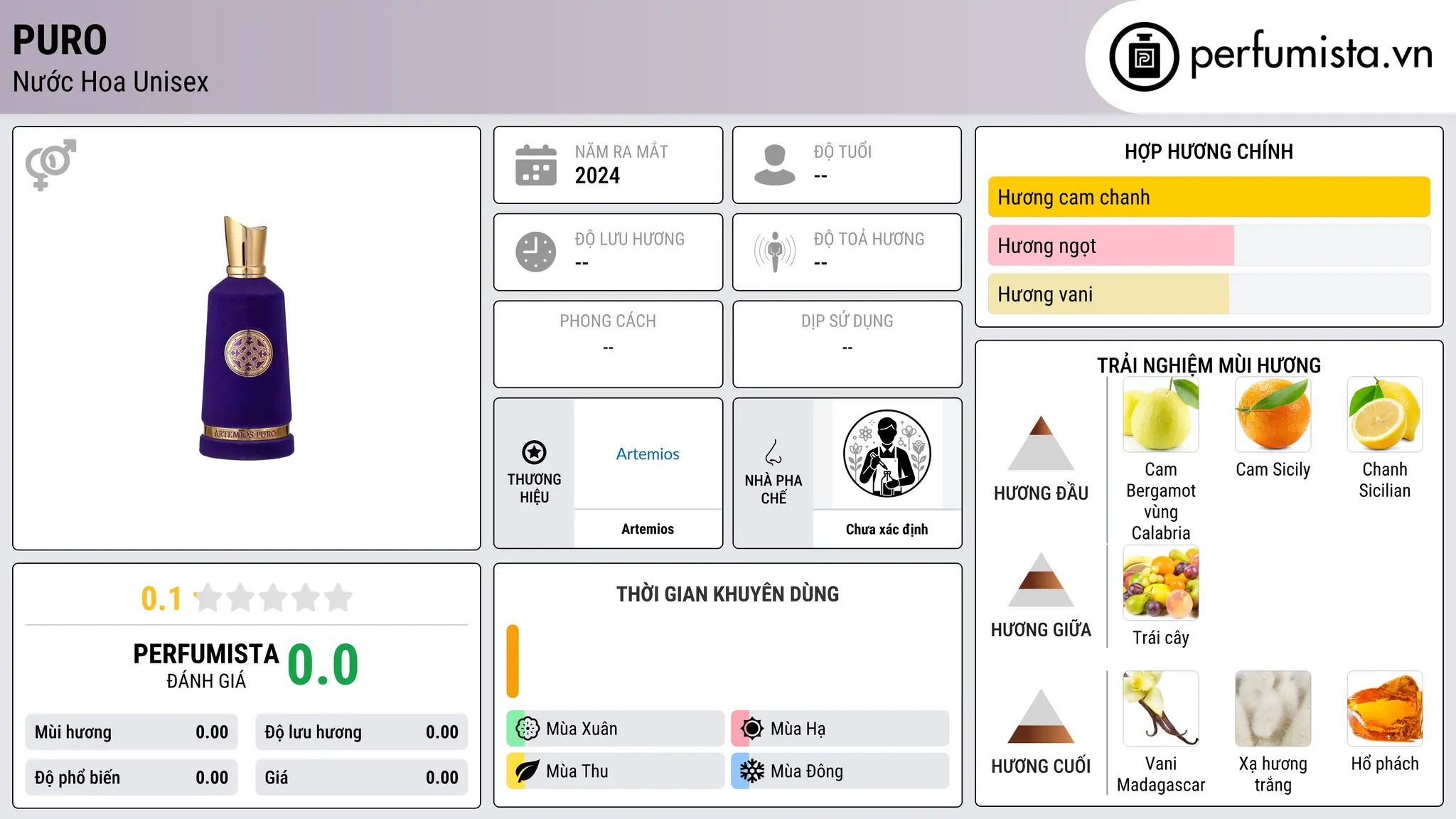Click the star badge icon above Thương hiệu

click(534, 452)
